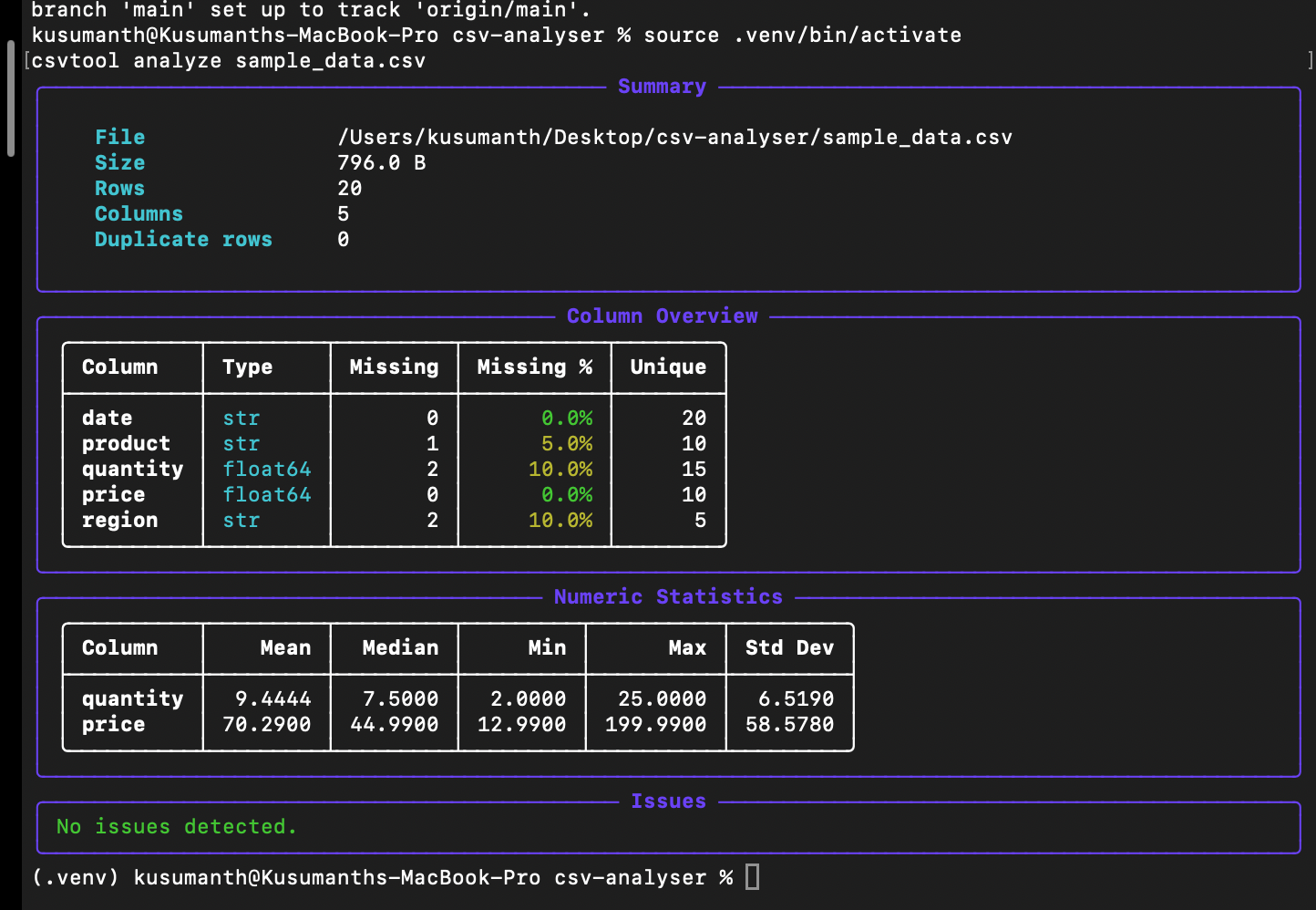Click the terminal scrollbar thumb
This screenshot has height=910, width=1316.
pyautogui.click(x=11, y=98)
